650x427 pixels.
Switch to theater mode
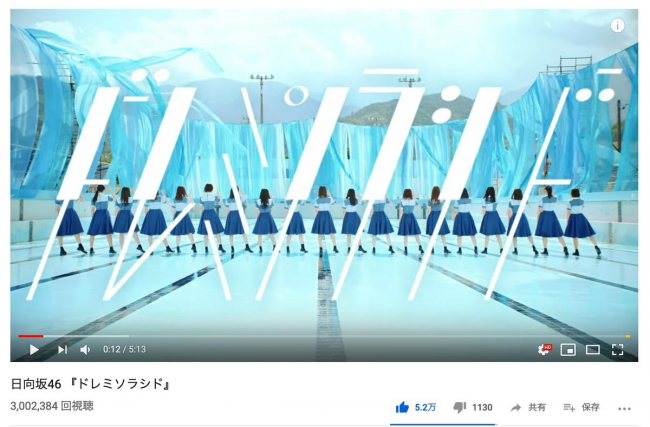tap(593, 350)
